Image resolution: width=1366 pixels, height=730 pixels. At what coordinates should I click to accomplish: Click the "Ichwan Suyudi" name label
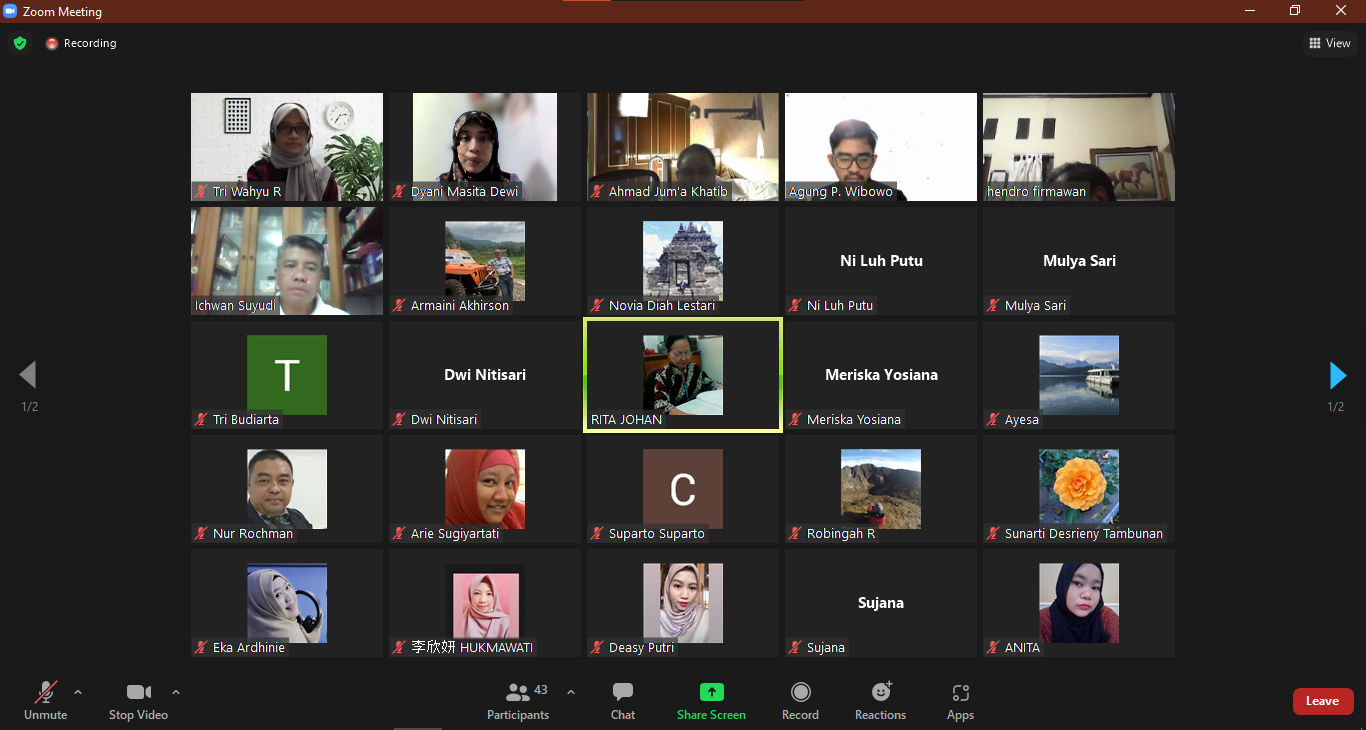[236, 306]
